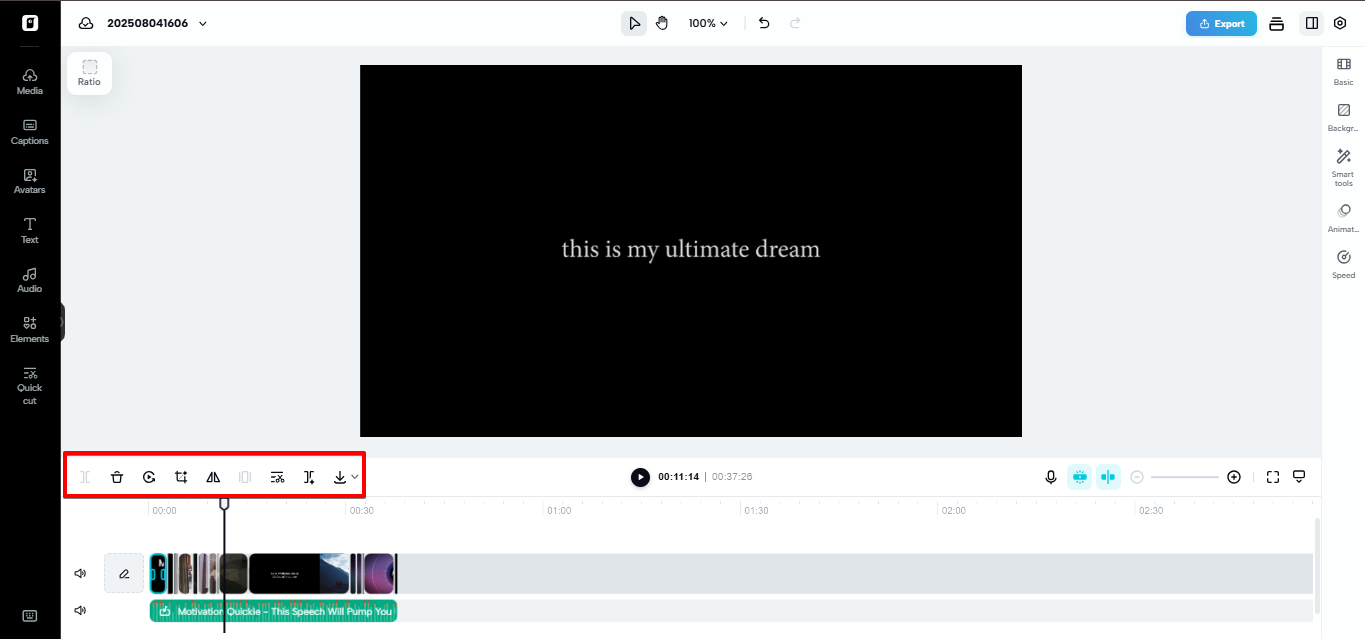1365x639 pixels.
Task: Select the Crop tool in timeline toolbar
Action: tap(181, 477)
